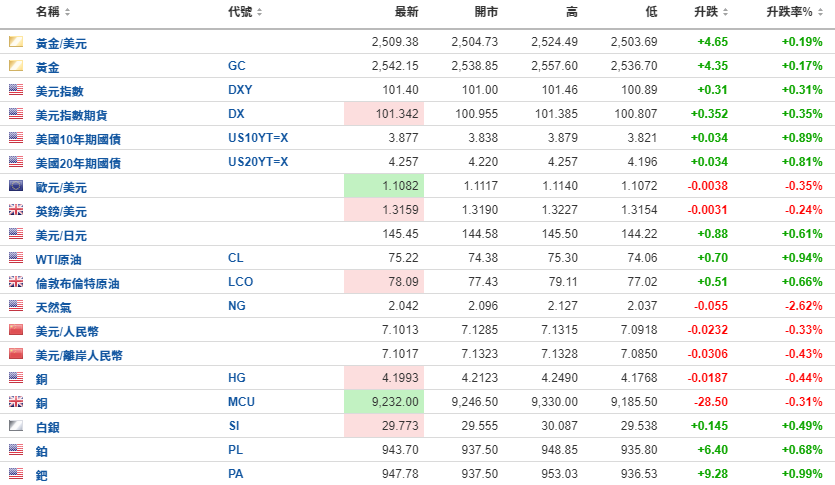Click the China flag next to 美元/人民幣

click(x=15, y=330)
